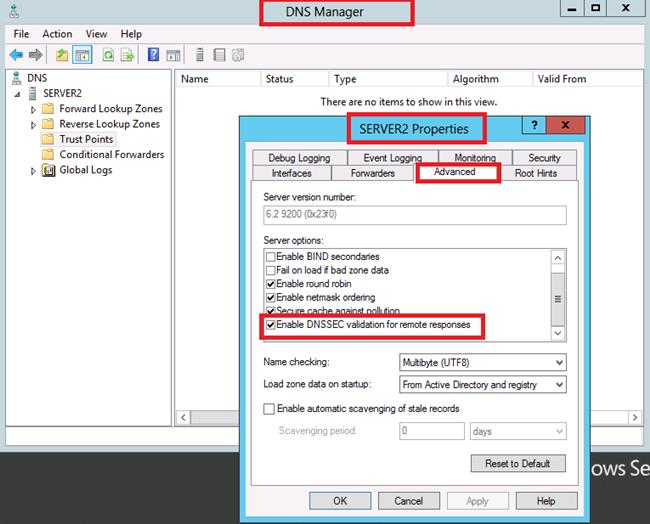Click the multiple records toolbar icon
This screenshot has width=650, height=524.
click(x=238, y=55)
